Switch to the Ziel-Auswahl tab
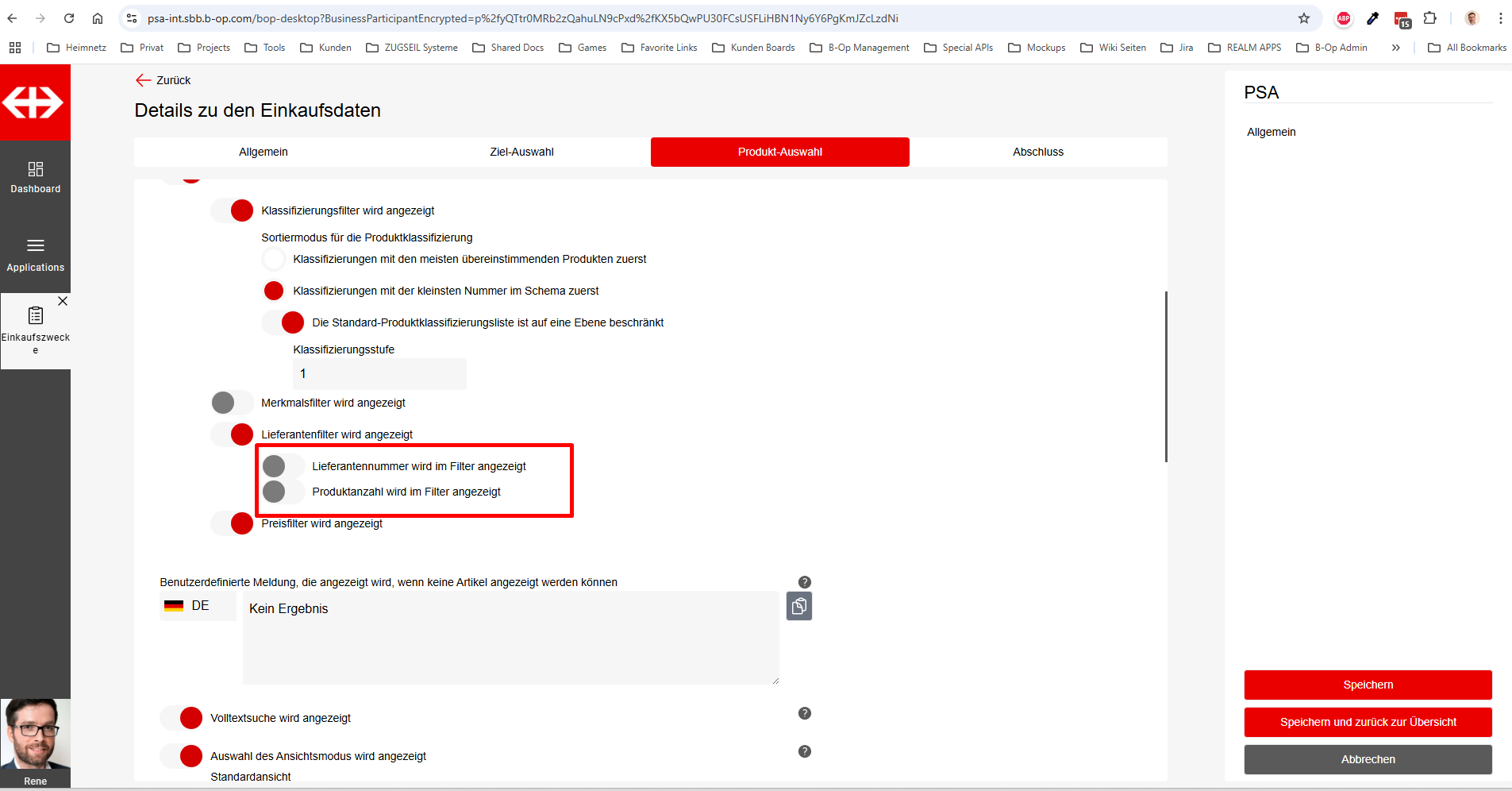Viewport: 1512px width, 791px height. pyautogui.click(x=521, y=152)
